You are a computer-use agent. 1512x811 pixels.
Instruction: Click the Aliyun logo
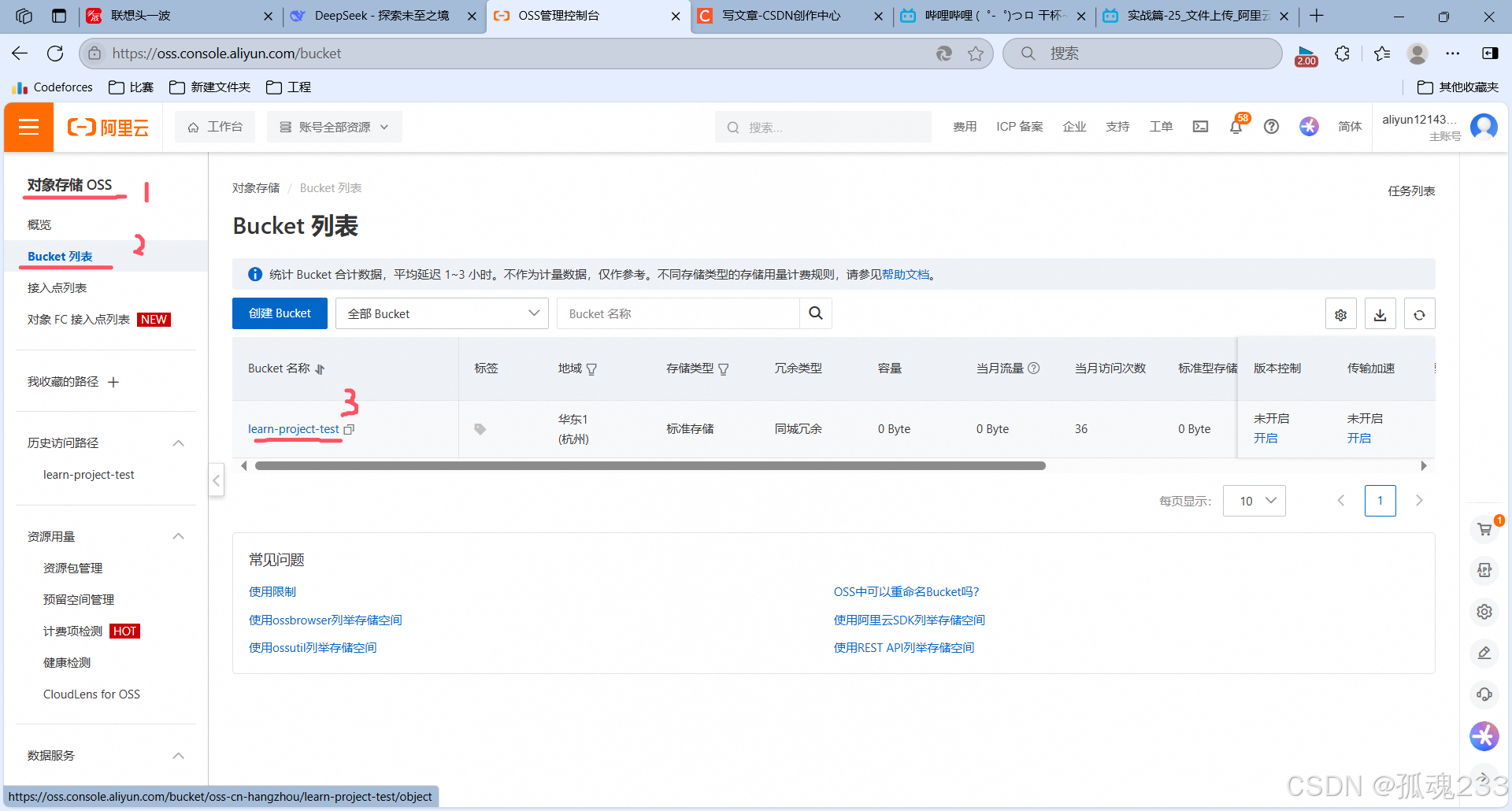click(x=108, y=128)
